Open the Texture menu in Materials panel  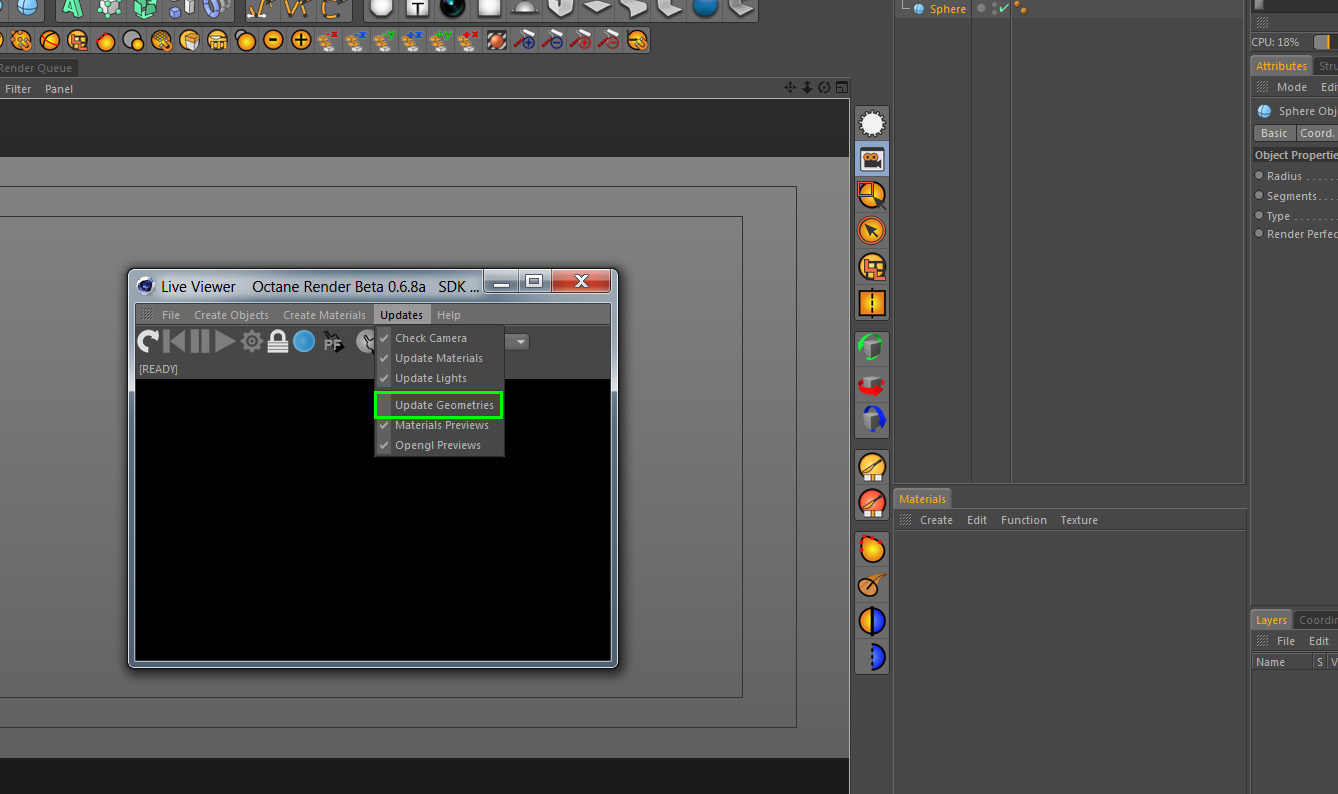tap(1079, 520)
